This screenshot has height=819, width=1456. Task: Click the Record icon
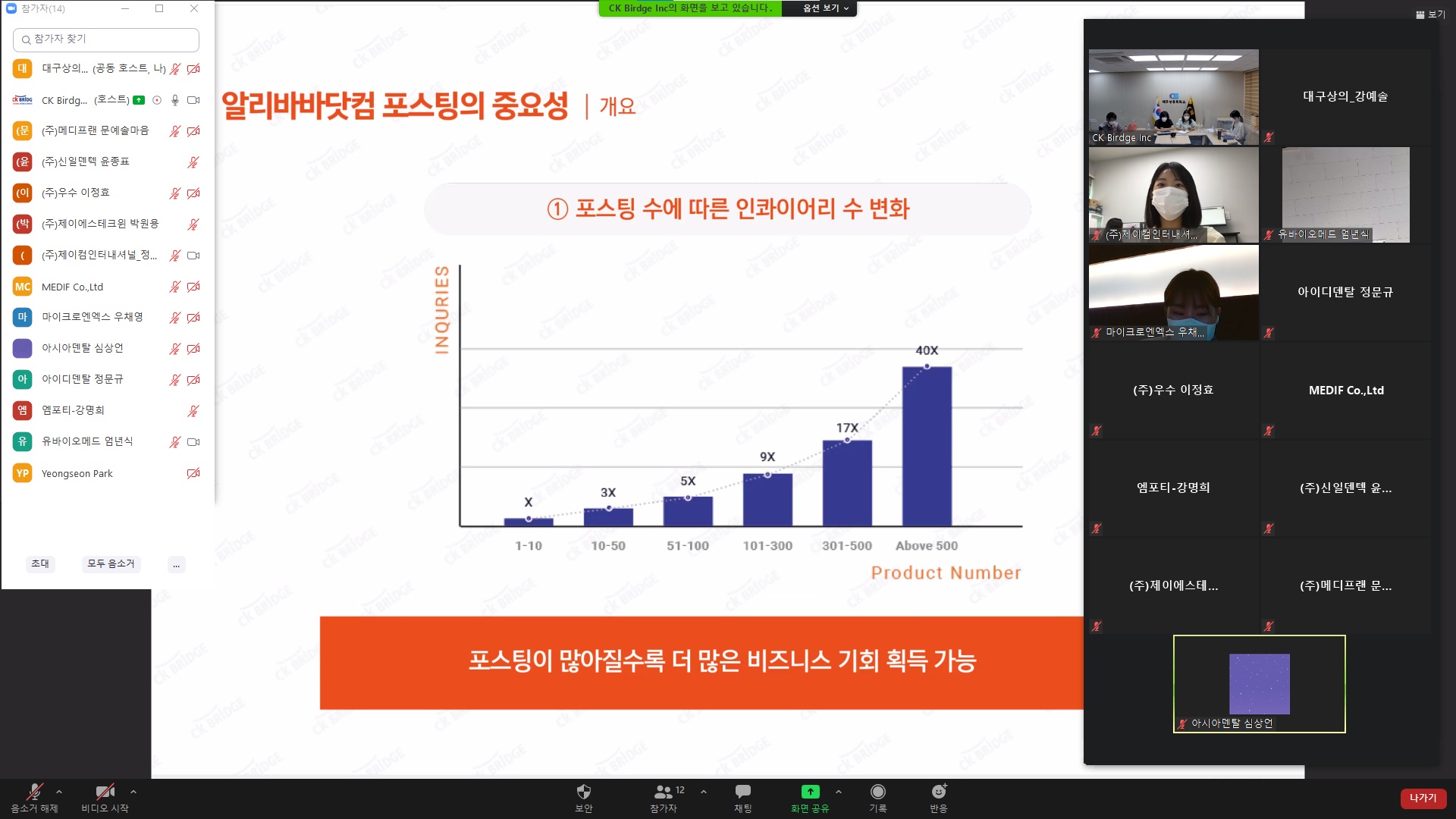coord(878,792)
